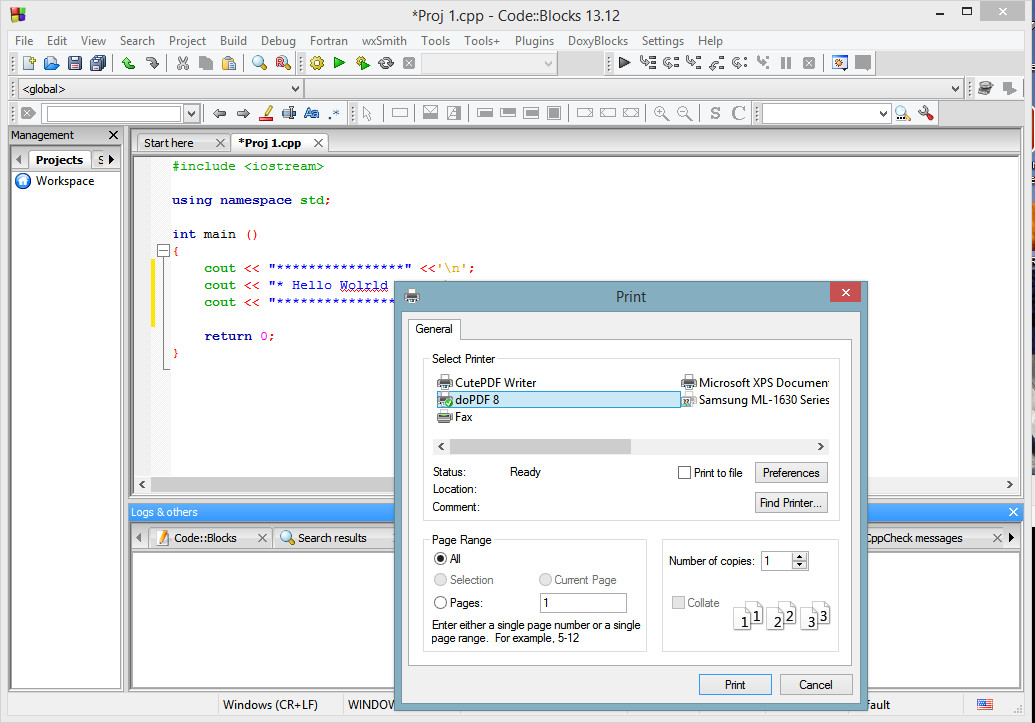Show more log tabs with the right arrow

pos(1011,538)
